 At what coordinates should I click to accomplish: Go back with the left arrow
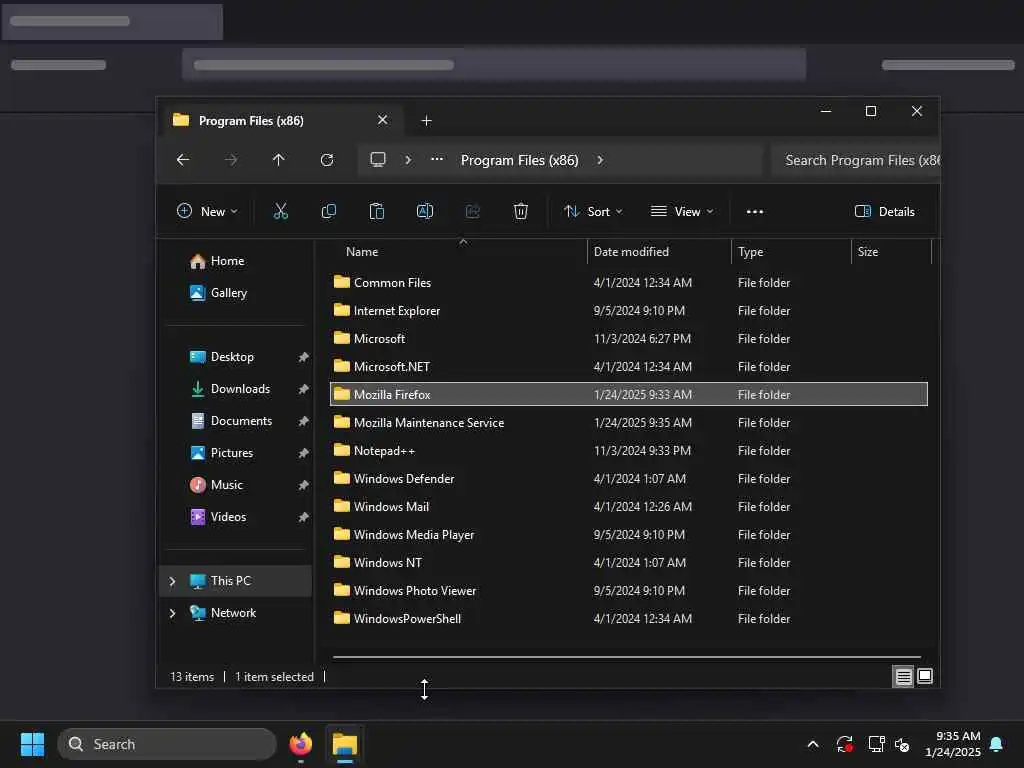point(183,160)
